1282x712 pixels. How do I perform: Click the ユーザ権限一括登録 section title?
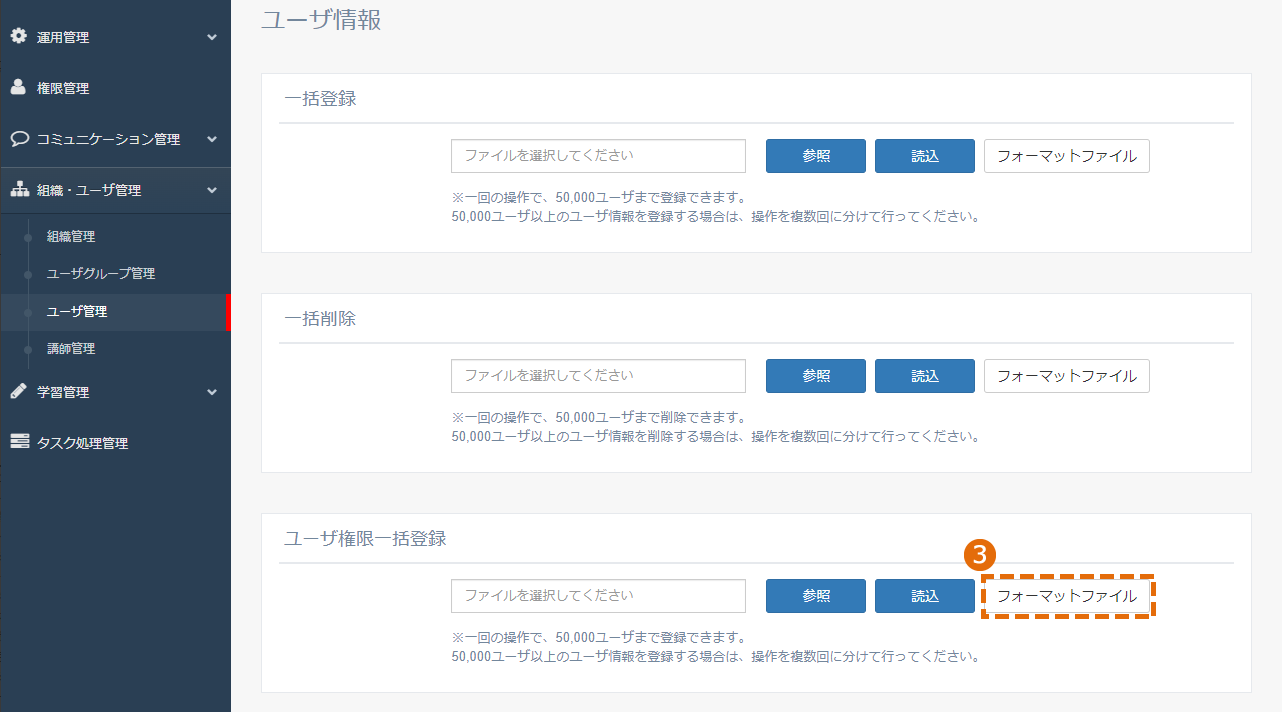[365, 539]
